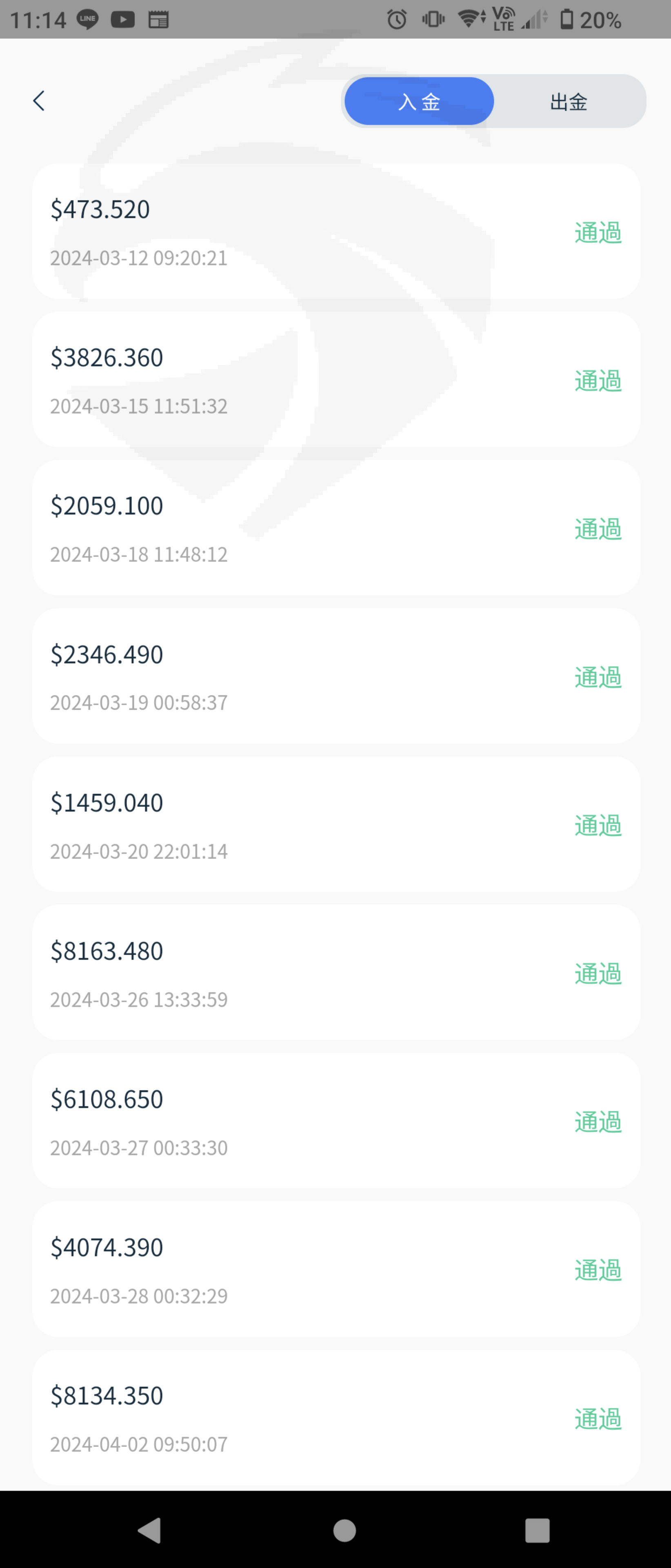Open the $8134.350 deposit record
Viewport: 671px width, 1568px height.
pyautogui.click(x=336, y=1418)
